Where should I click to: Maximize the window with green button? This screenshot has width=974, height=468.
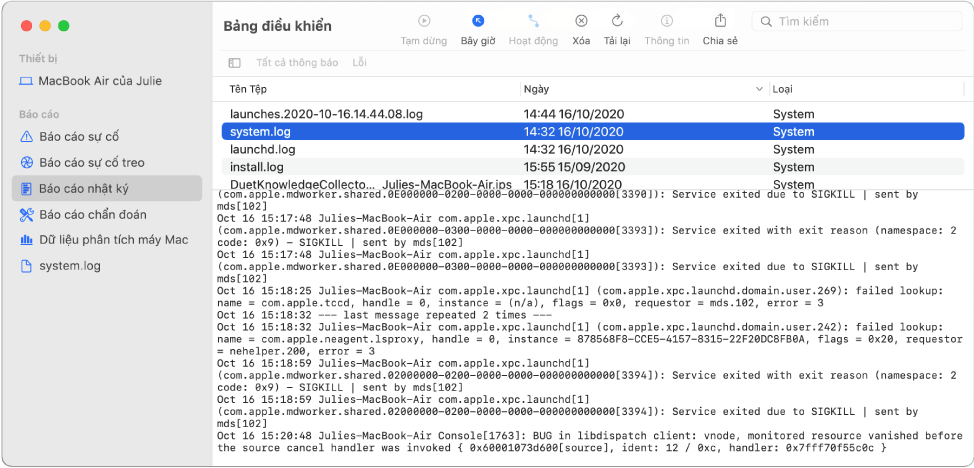(64, 25)
